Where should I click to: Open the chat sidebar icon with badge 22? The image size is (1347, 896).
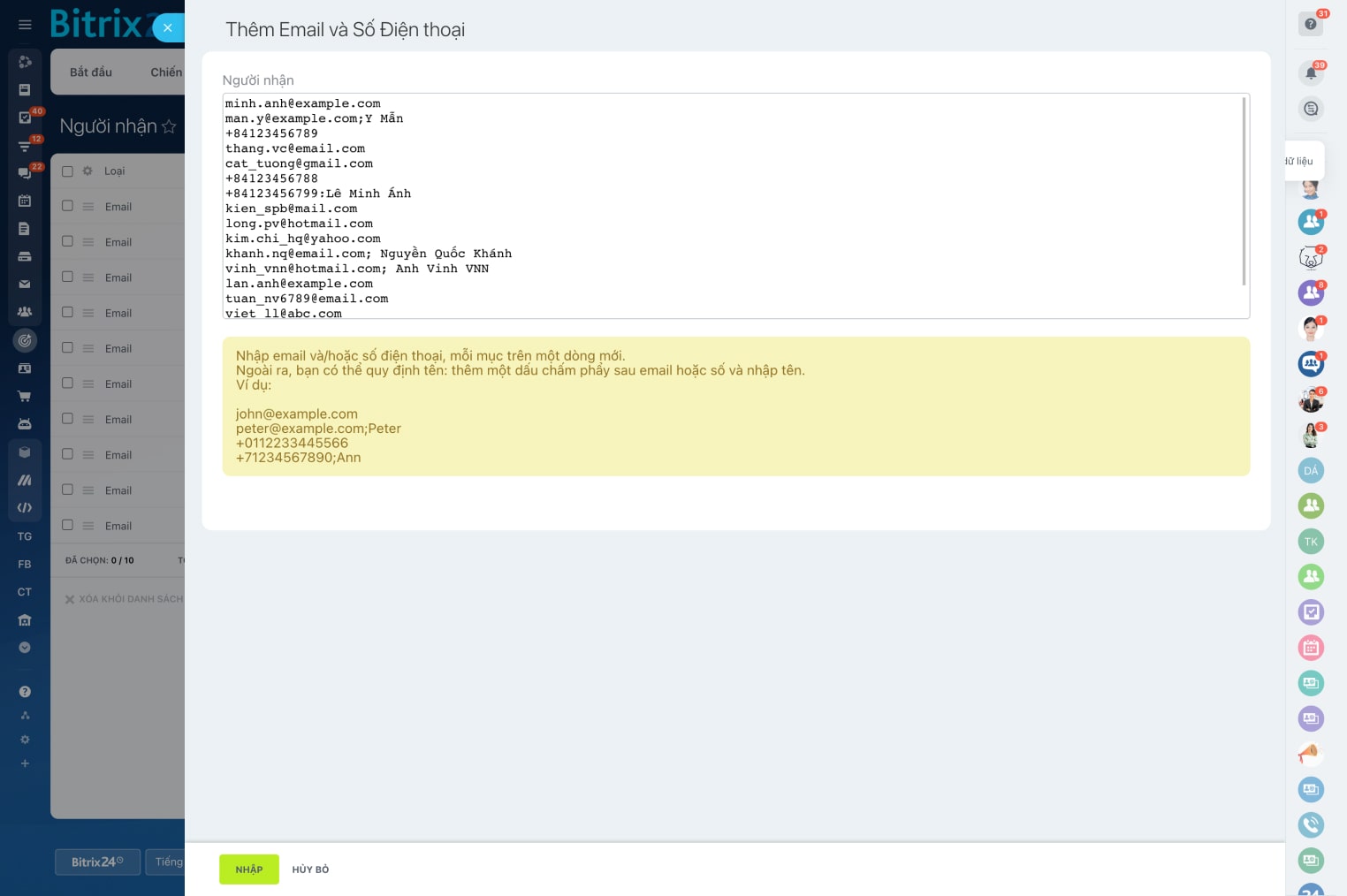click(x=25, y=173)
